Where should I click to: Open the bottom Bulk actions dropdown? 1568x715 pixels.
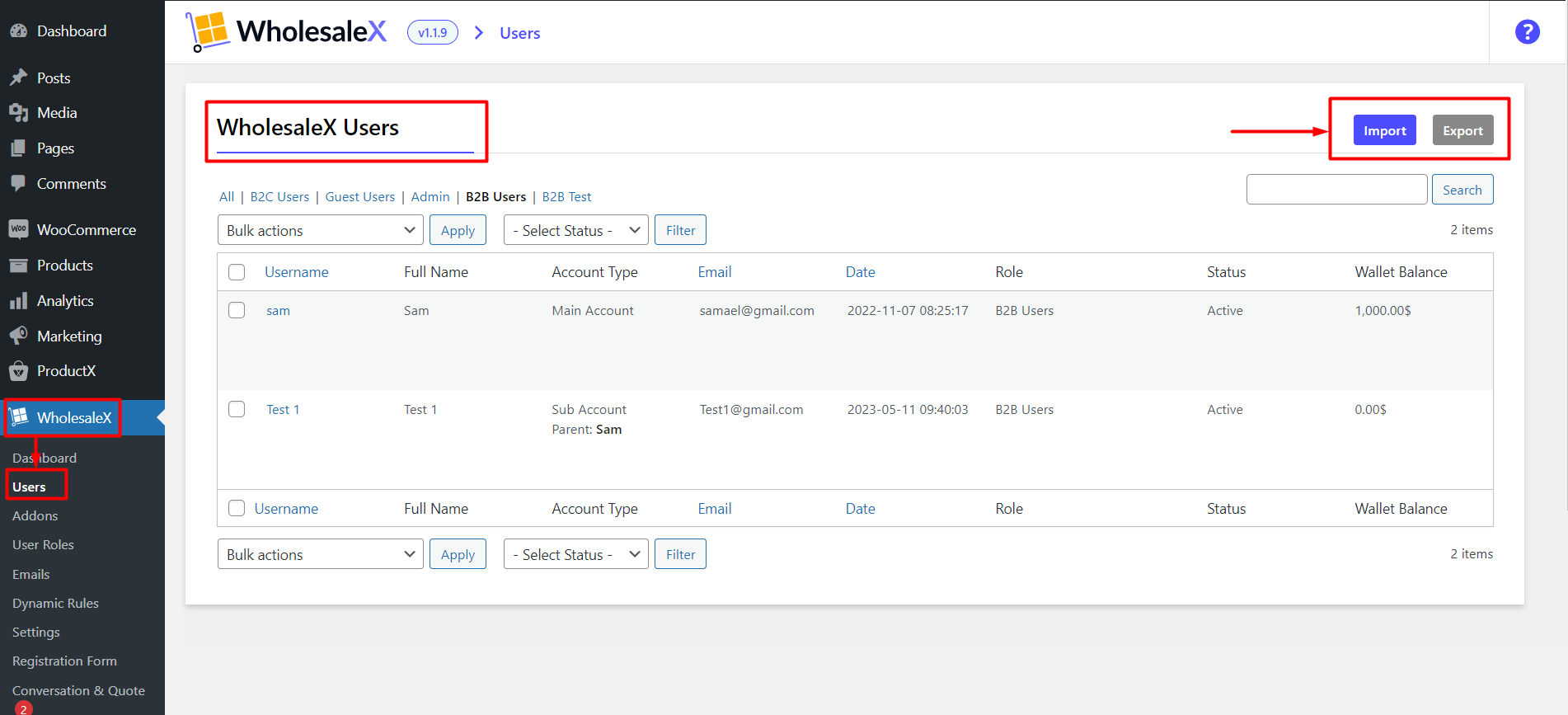pyautogui.click(x=321, y=554)
